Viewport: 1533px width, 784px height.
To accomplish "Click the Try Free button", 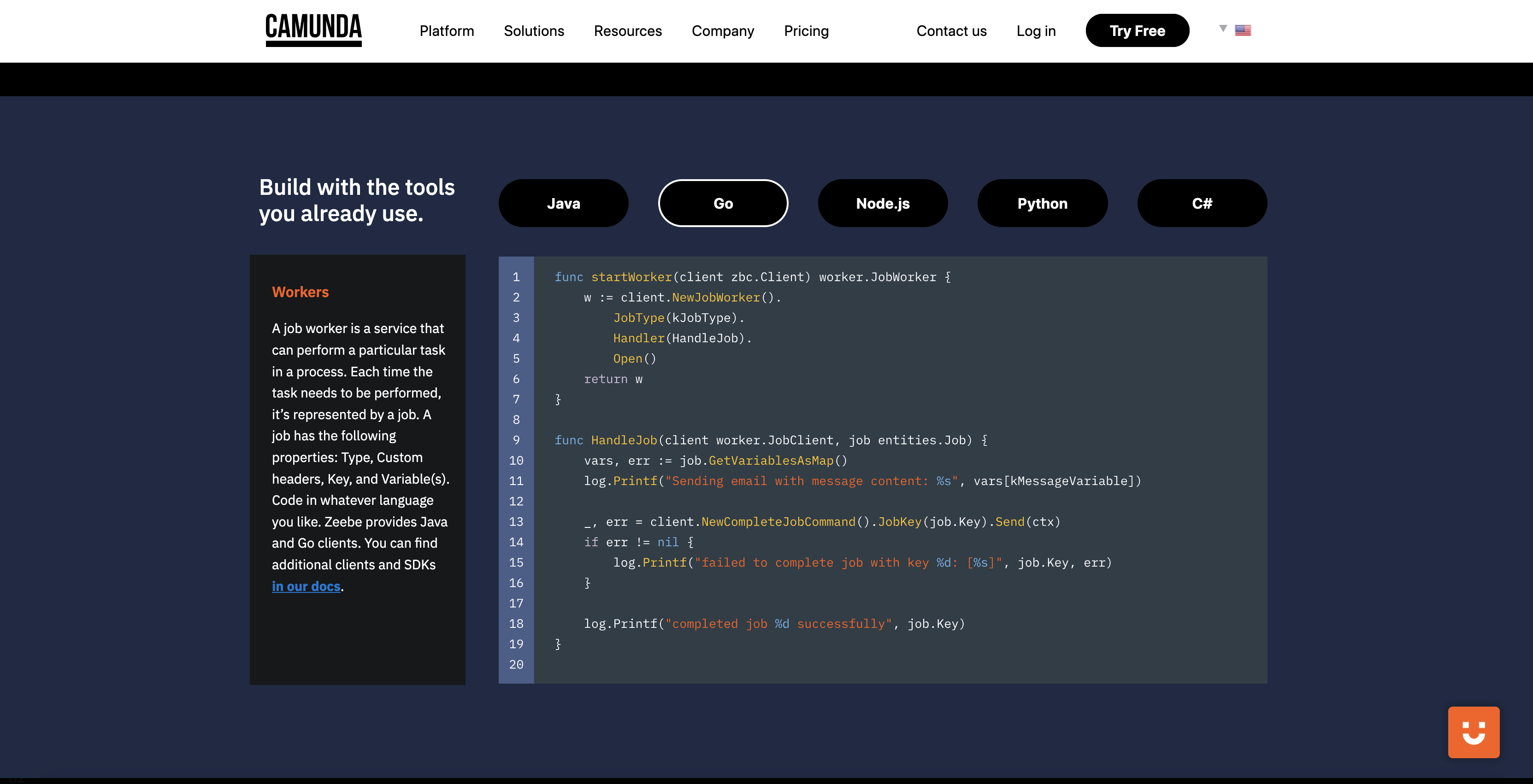I will [1137, 30].
